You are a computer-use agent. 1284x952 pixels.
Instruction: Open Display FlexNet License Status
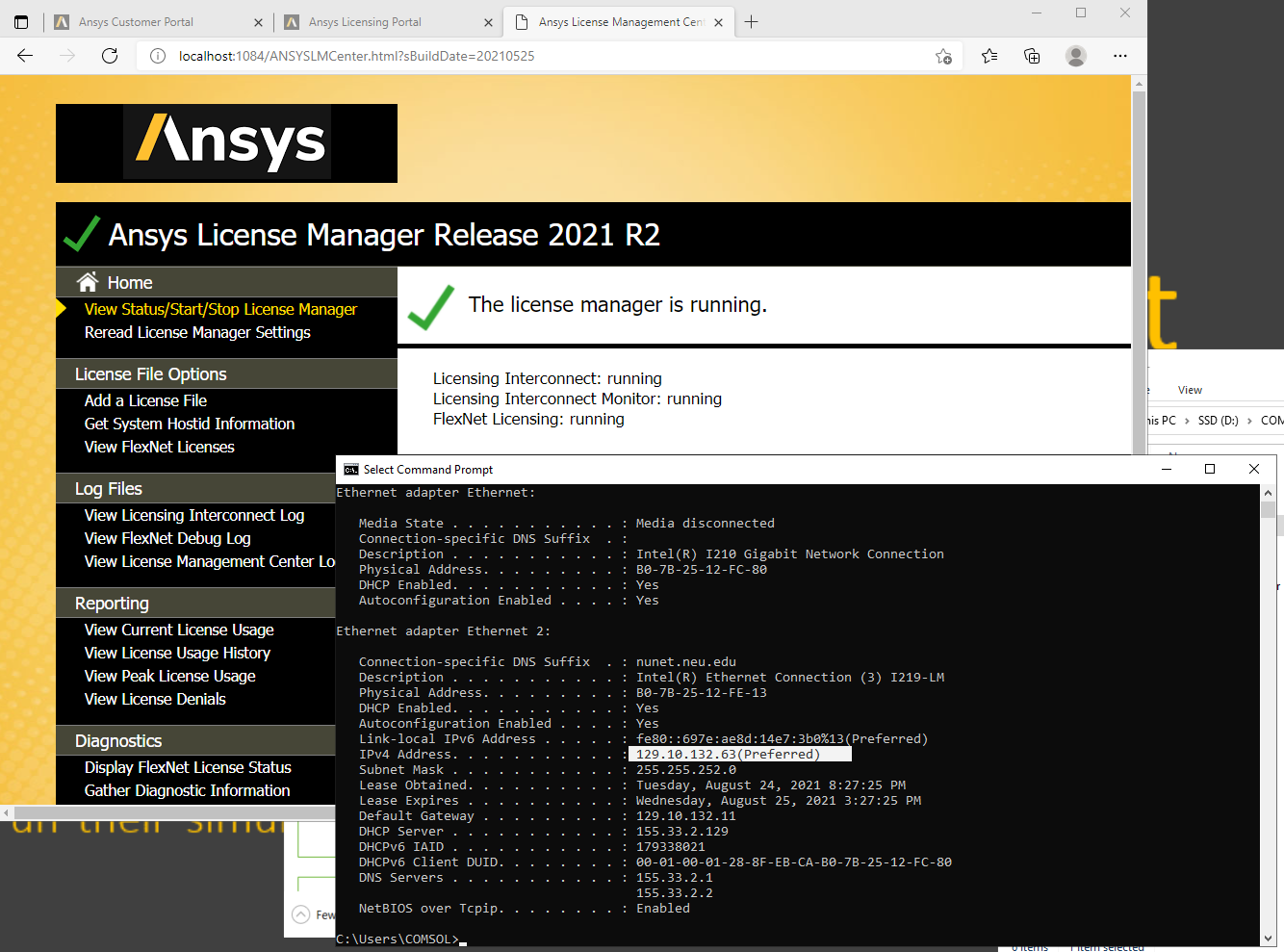click(188, 767)
